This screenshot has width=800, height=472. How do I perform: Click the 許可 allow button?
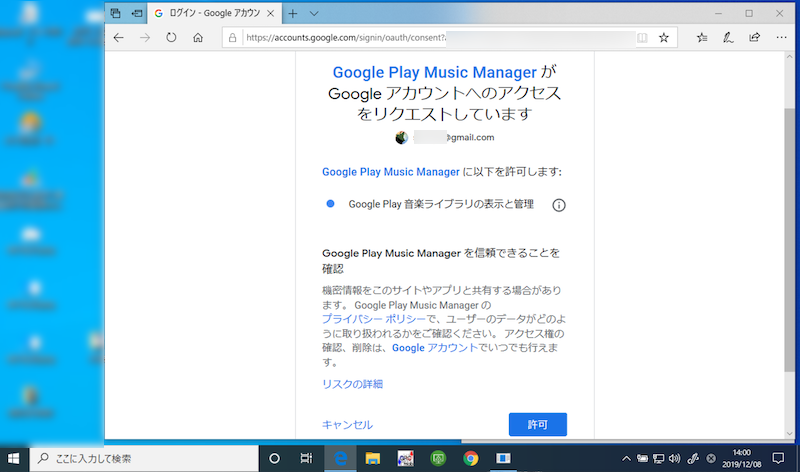coord(537,424)
